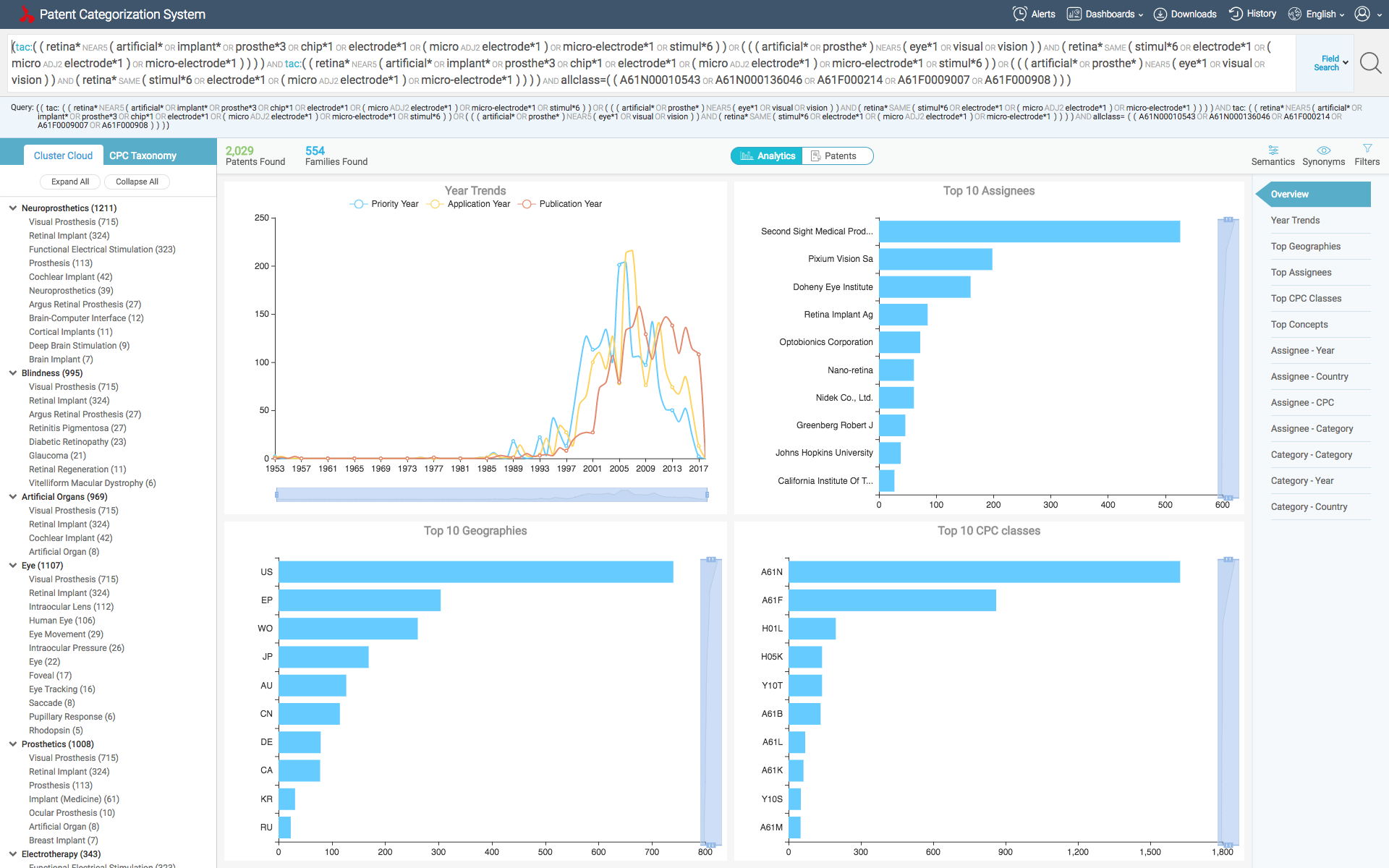The width and height of the screenshot is (1389, 868).
Task: Open the Semantics sliders icon
Action: (x=1273, y=150)
